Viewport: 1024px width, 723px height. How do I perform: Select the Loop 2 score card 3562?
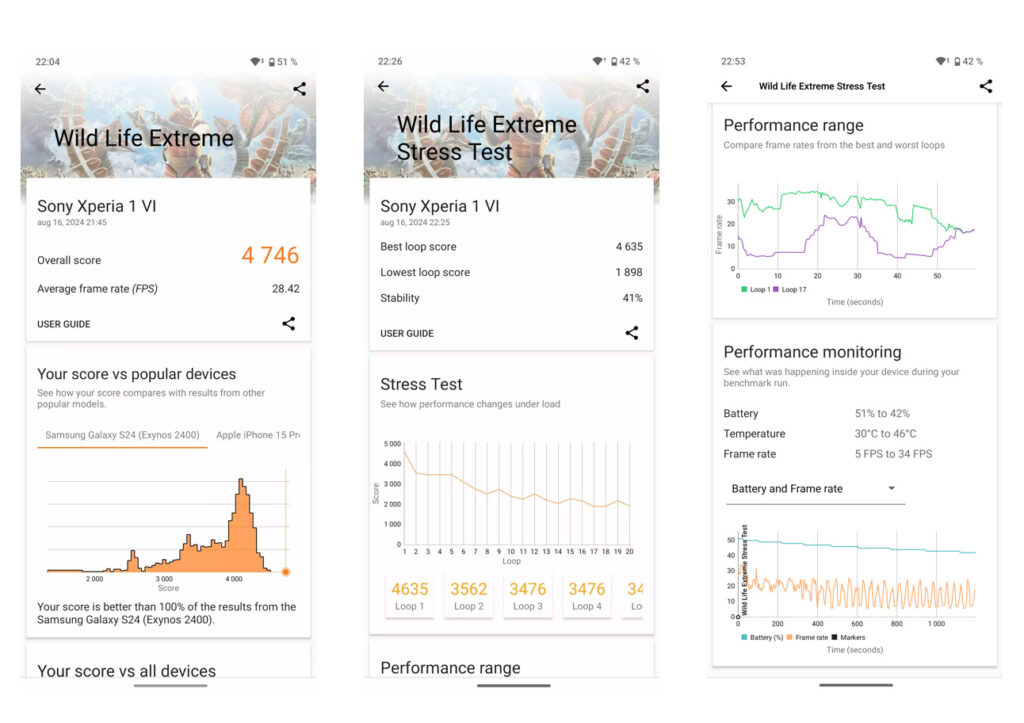point(468,596)
